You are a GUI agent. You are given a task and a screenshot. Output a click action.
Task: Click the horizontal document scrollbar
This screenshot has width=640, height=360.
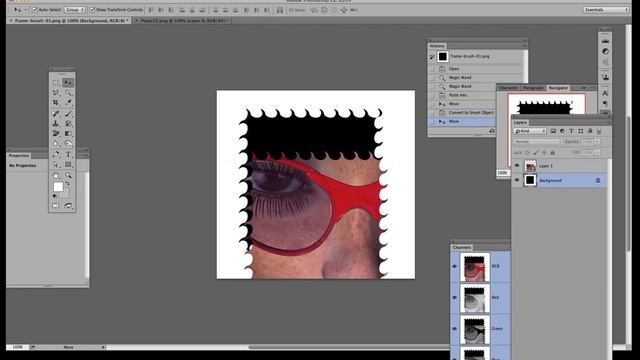[349, 347]
